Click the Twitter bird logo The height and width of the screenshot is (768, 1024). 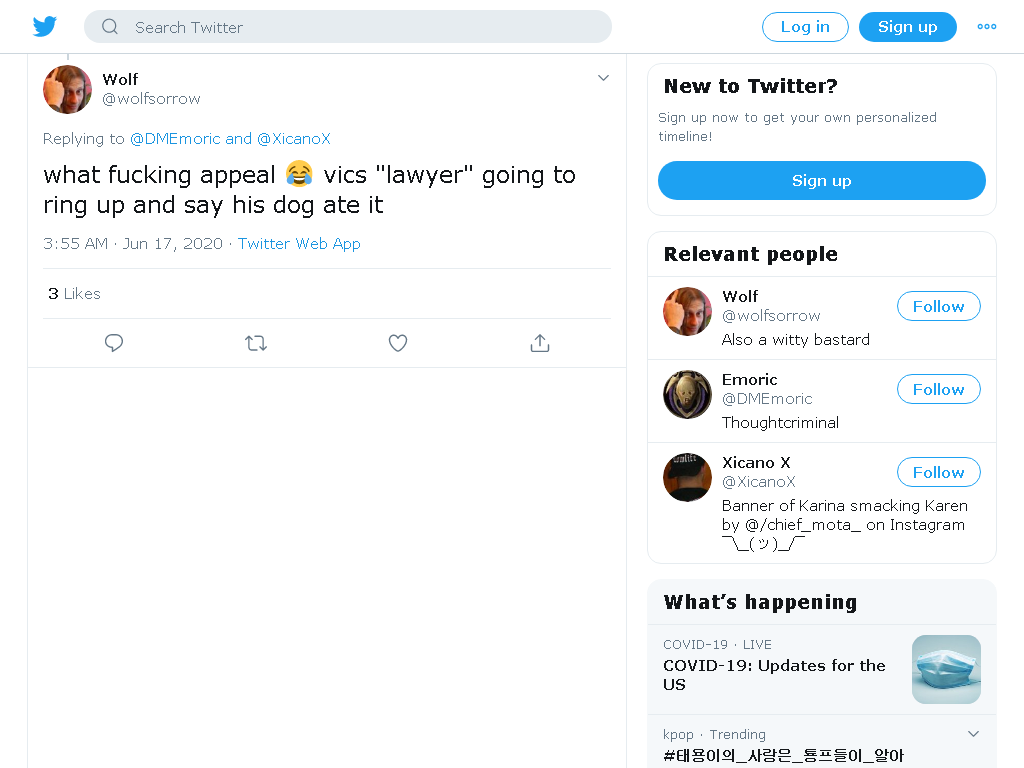click(x=44, y=27)
